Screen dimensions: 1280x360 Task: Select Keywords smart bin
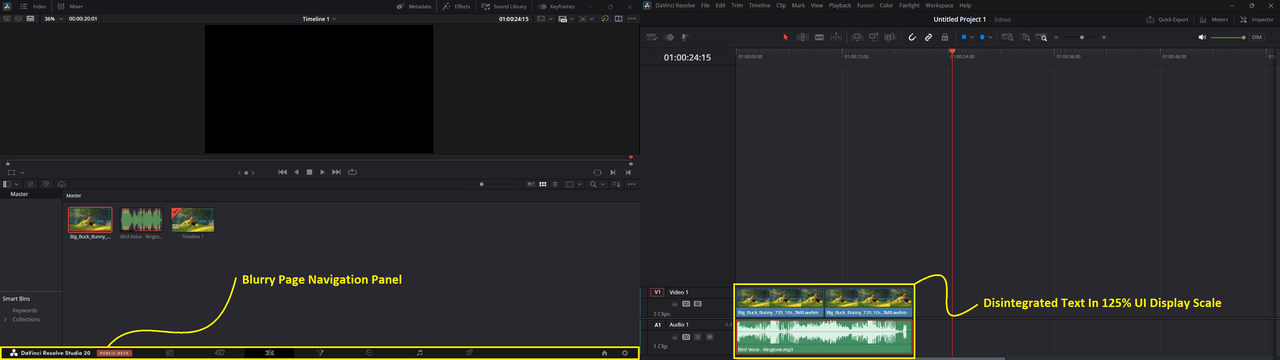tap(24, 310)
